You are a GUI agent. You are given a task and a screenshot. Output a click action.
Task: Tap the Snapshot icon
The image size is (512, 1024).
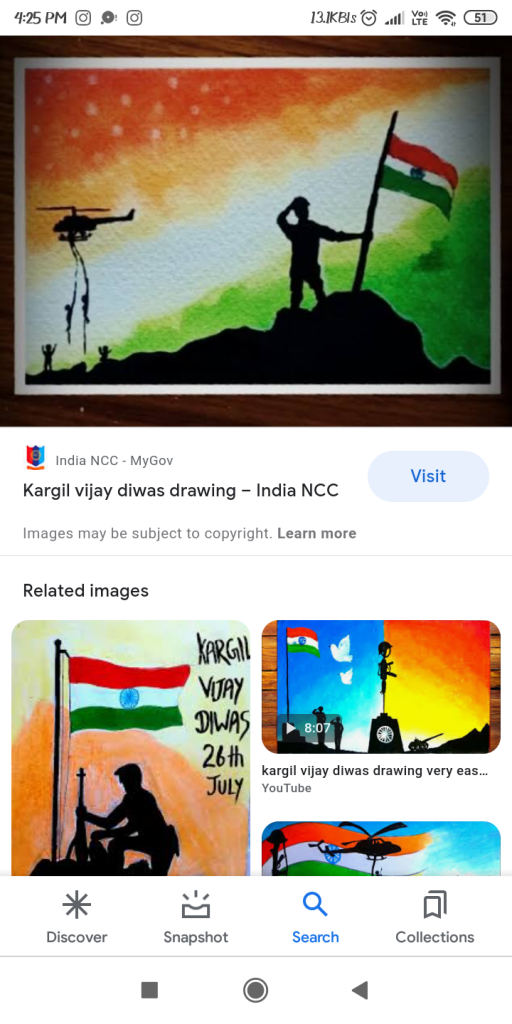[195, 905]
